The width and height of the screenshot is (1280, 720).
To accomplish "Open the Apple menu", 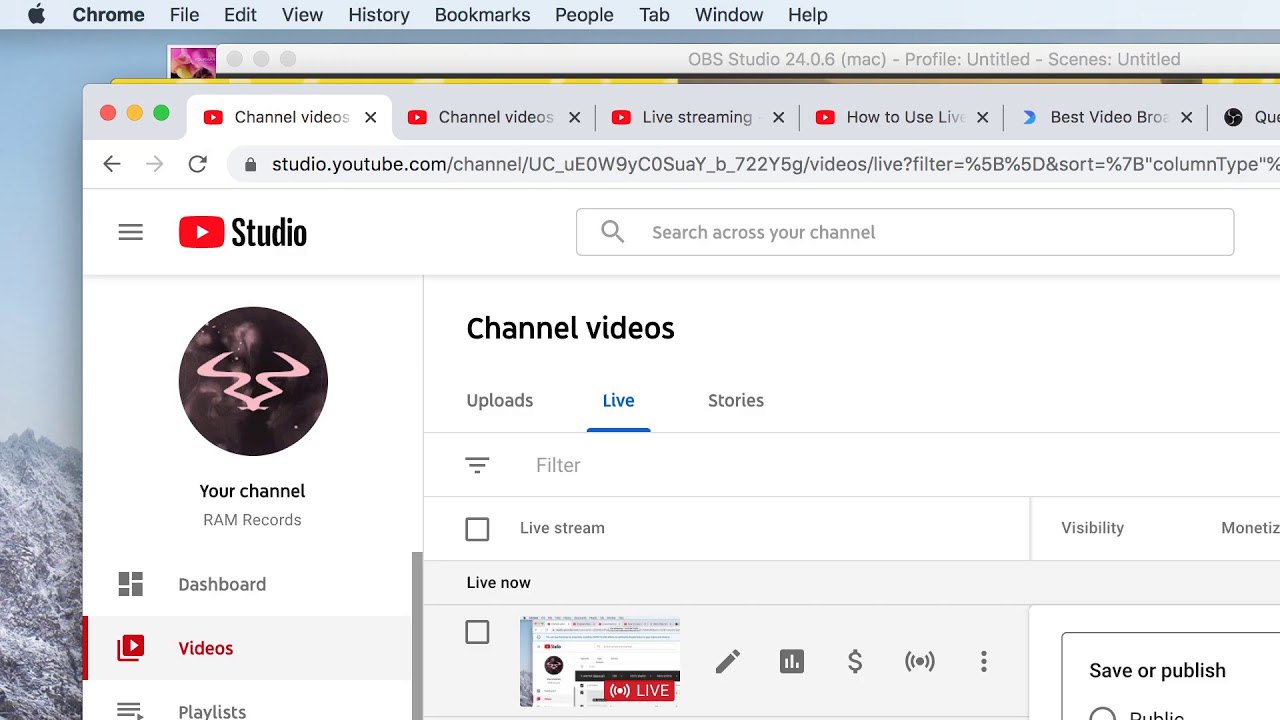I will pos(36,15).
